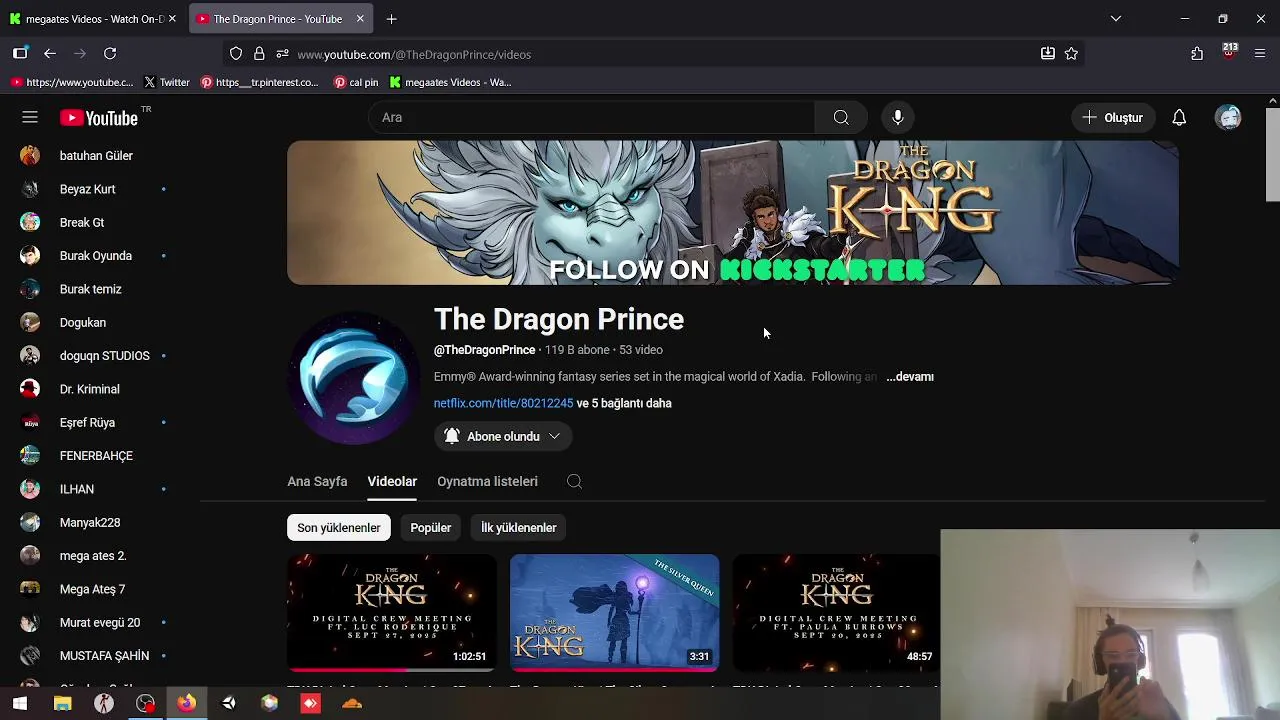Screen dimensions: 1280x720
Task: Open the Oynatma listeleri tab
Action: coord(487,481)
